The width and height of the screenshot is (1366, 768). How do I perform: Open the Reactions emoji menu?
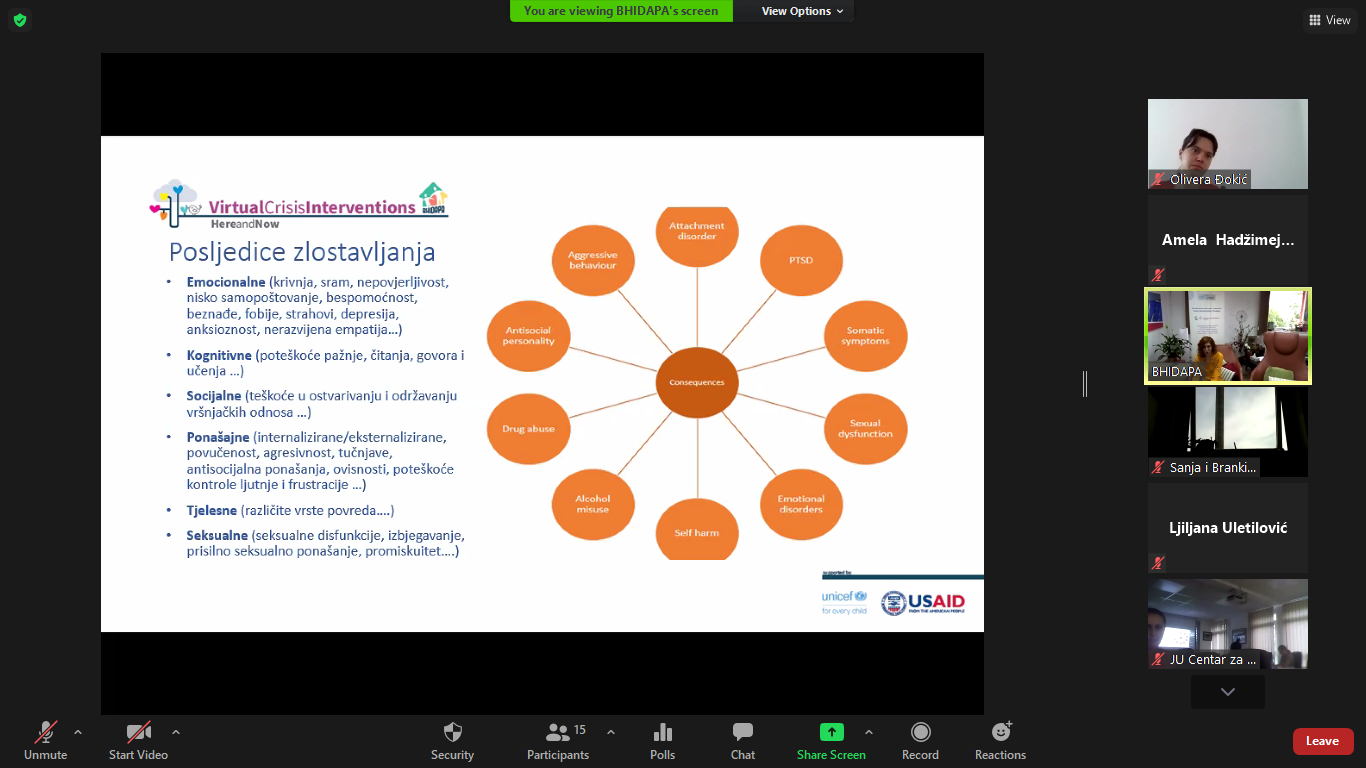pyautogui.click(x=1000, y=733)
